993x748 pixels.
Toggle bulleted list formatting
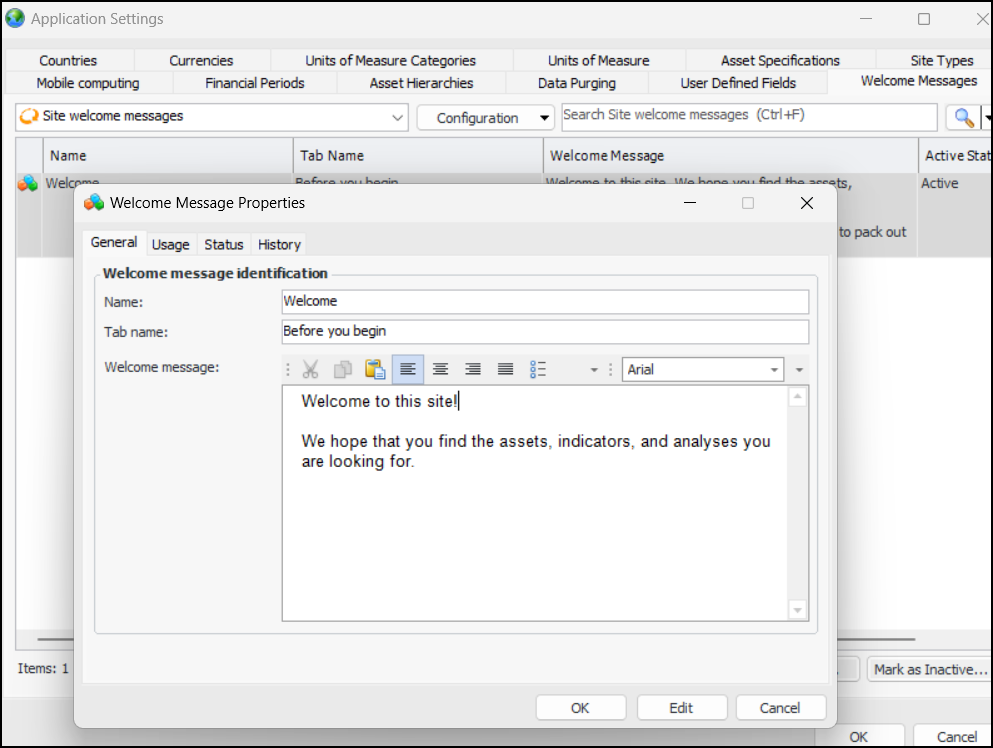(x=538, y=370)
